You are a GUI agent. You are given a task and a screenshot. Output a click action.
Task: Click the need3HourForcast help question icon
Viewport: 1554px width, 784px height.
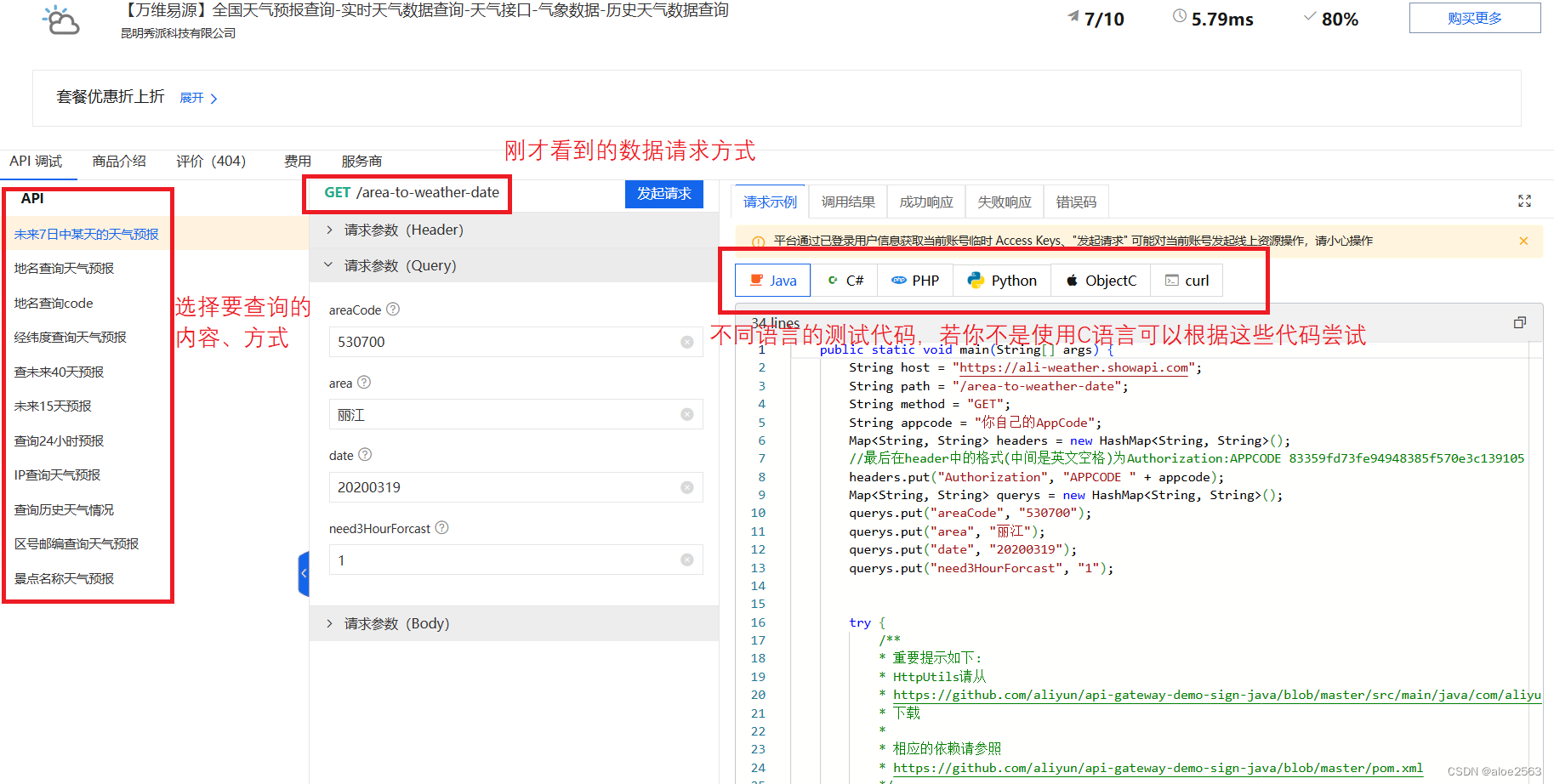tap(441, 528)
